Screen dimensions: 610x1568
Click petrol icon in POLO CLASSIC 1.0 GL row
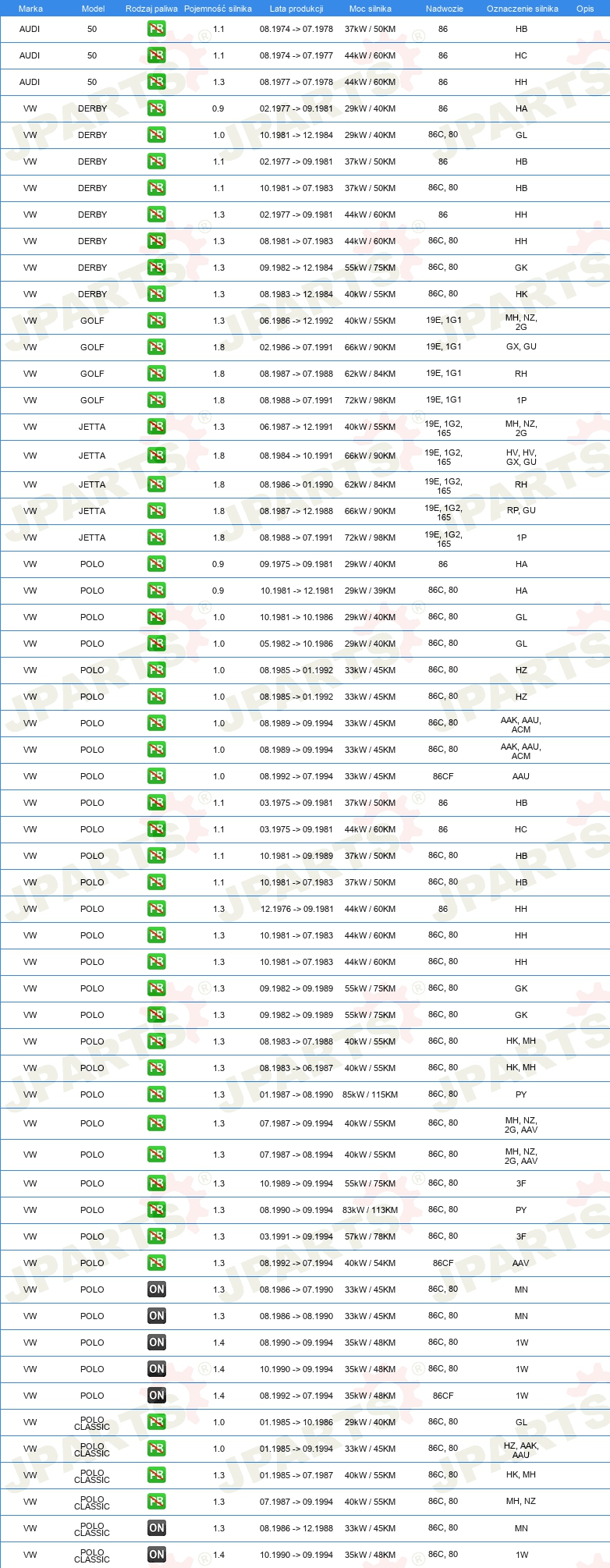156,1422
